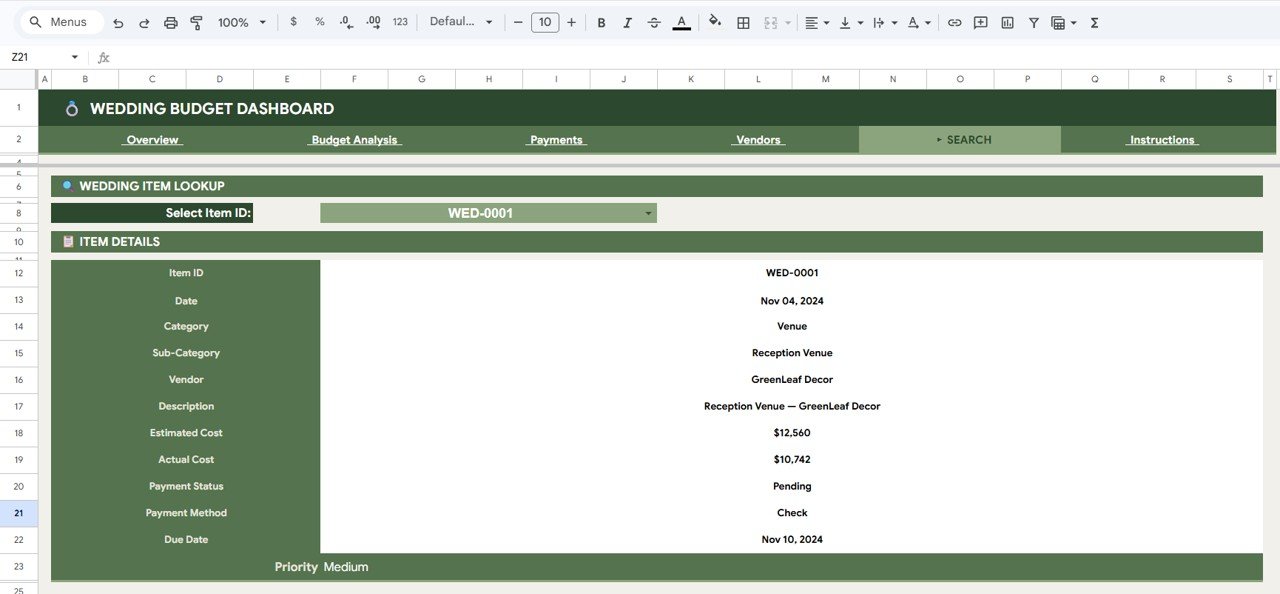Click the undo icon
Screen dimensions: 1280x594
118,22
